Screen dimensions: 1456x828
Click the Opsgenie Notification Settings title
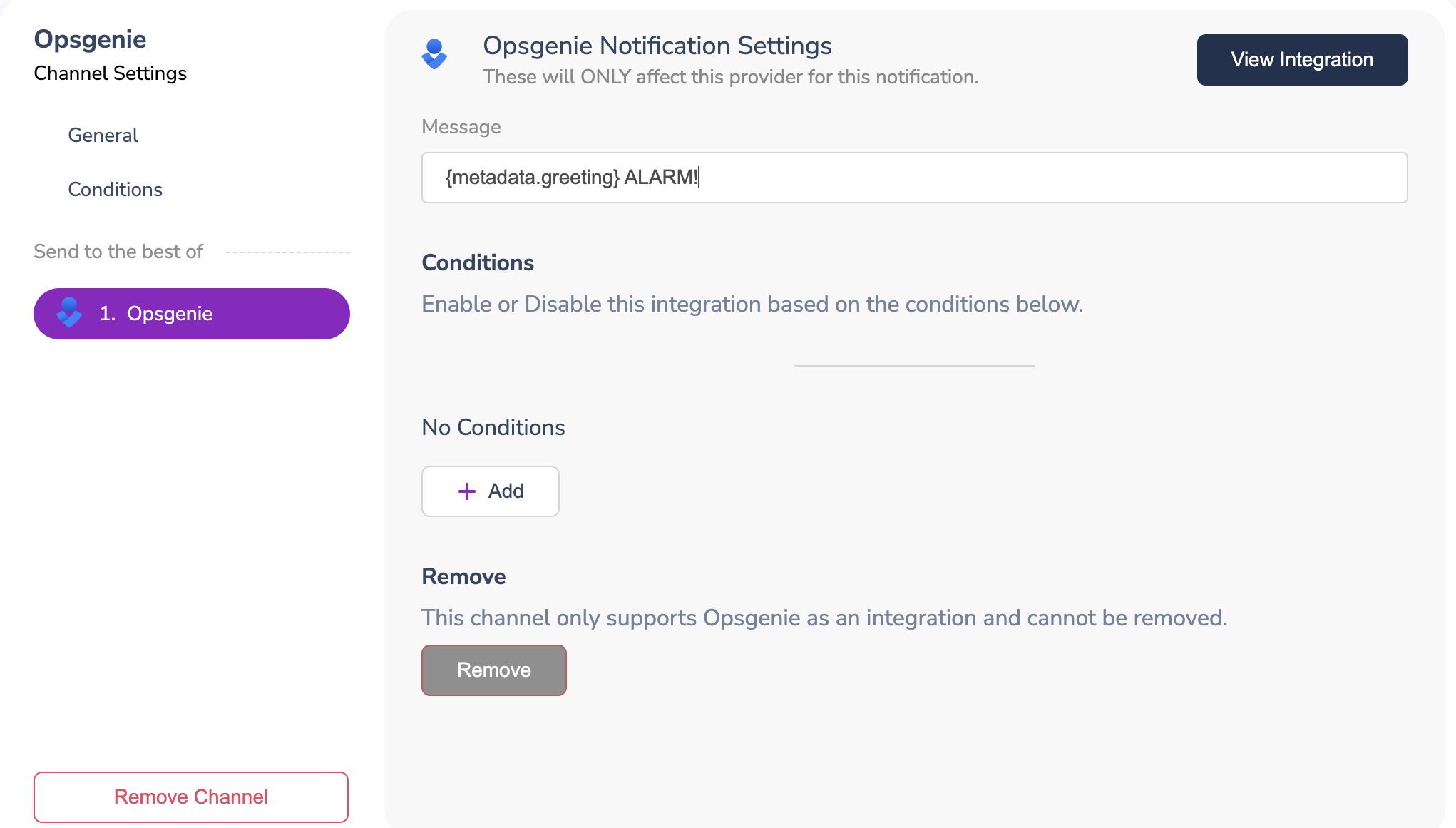(657, 46)
